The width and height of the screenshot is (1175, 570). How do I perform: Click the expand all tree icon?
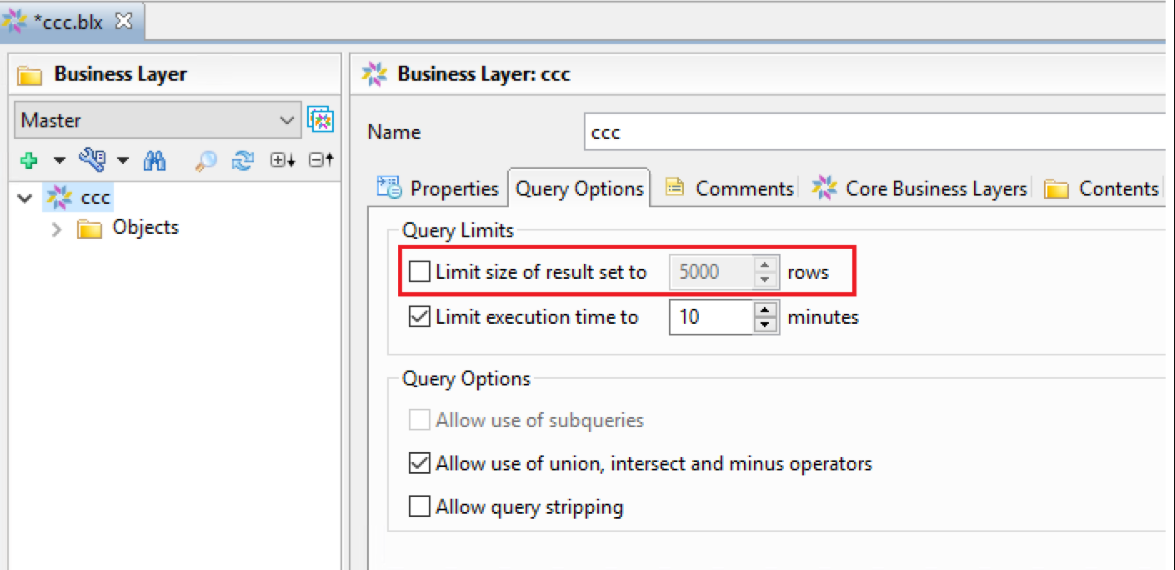(x=283, y=160)
